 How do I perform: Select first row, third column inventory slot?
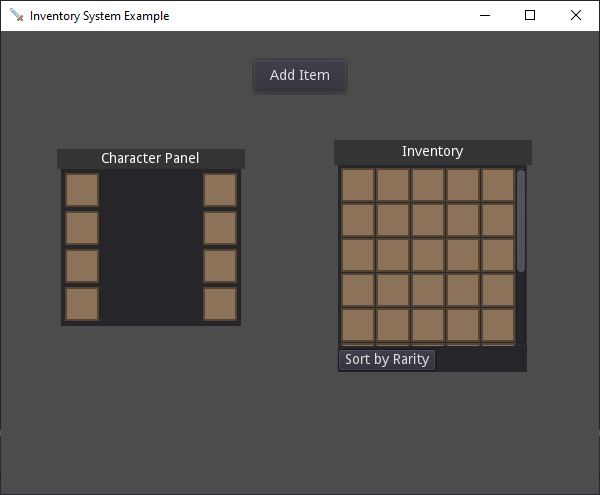pyautogui.click(x=428, y=185)
